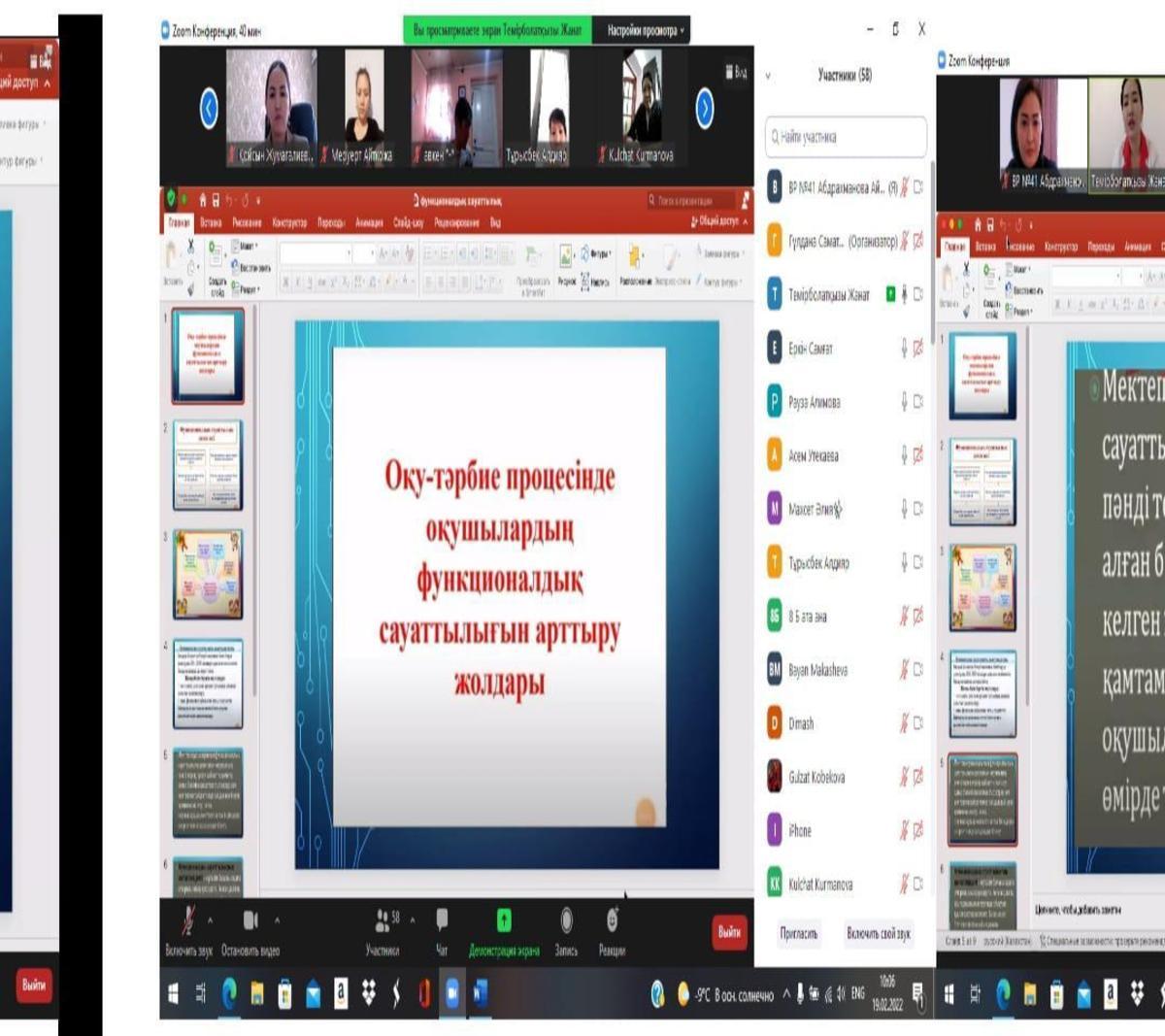Start recording with the Запись button
The image size is (1165, 1036).
point(566,920)
